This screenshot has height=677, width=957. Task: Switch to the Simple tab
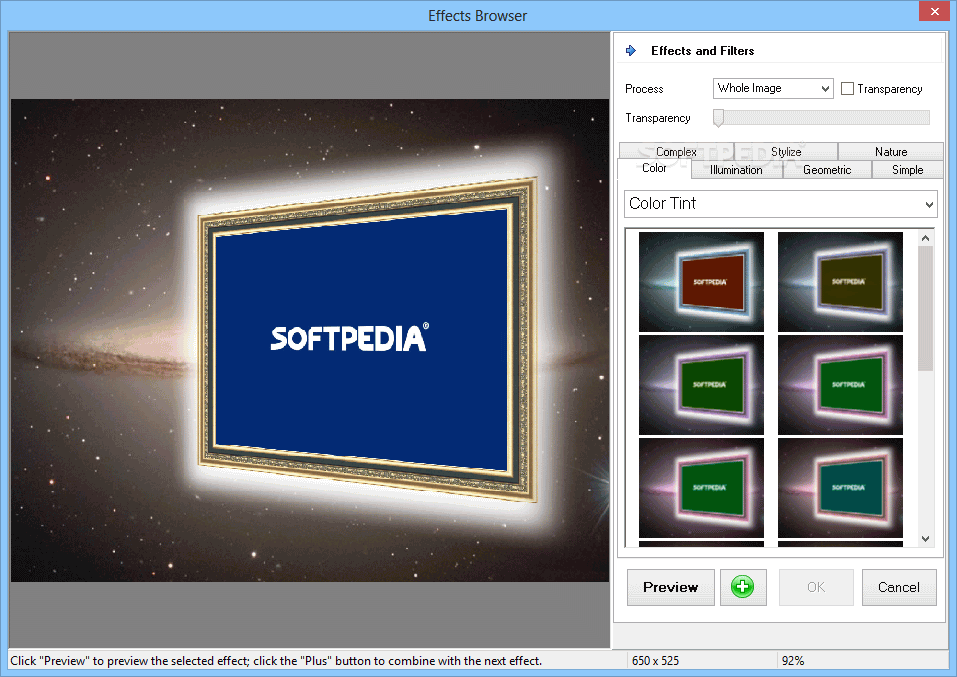coord(908,170)
